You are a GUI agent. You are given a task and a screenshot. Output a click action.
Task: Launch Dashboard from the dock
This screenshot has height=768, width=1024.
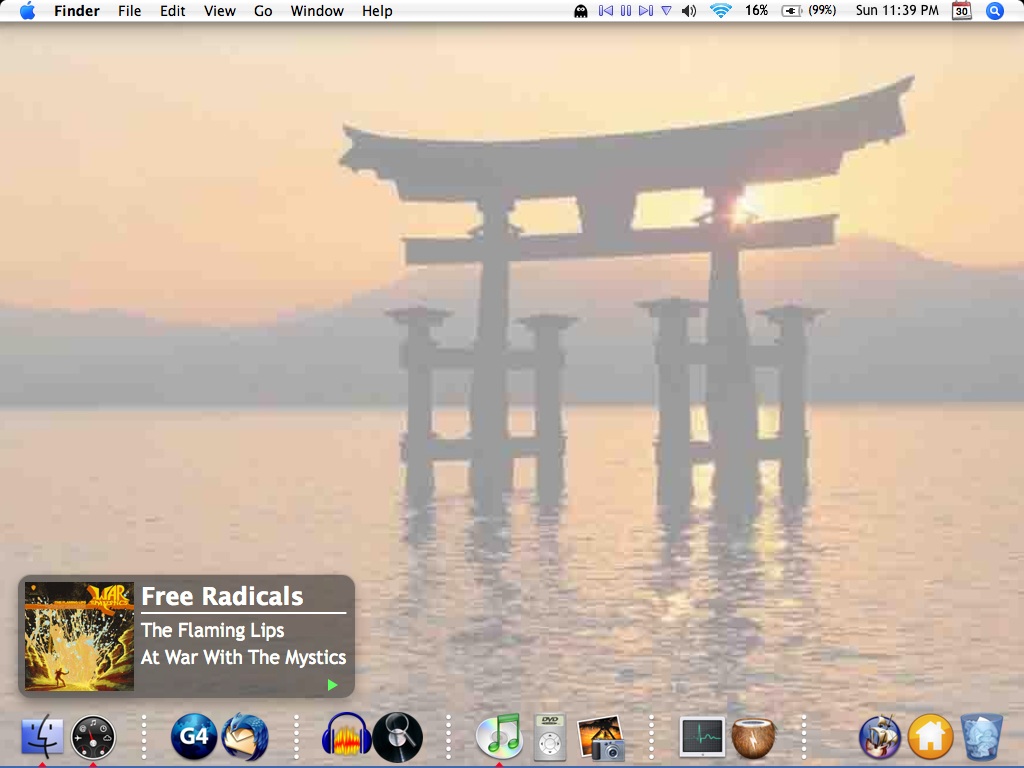click(x=94, y=737)
